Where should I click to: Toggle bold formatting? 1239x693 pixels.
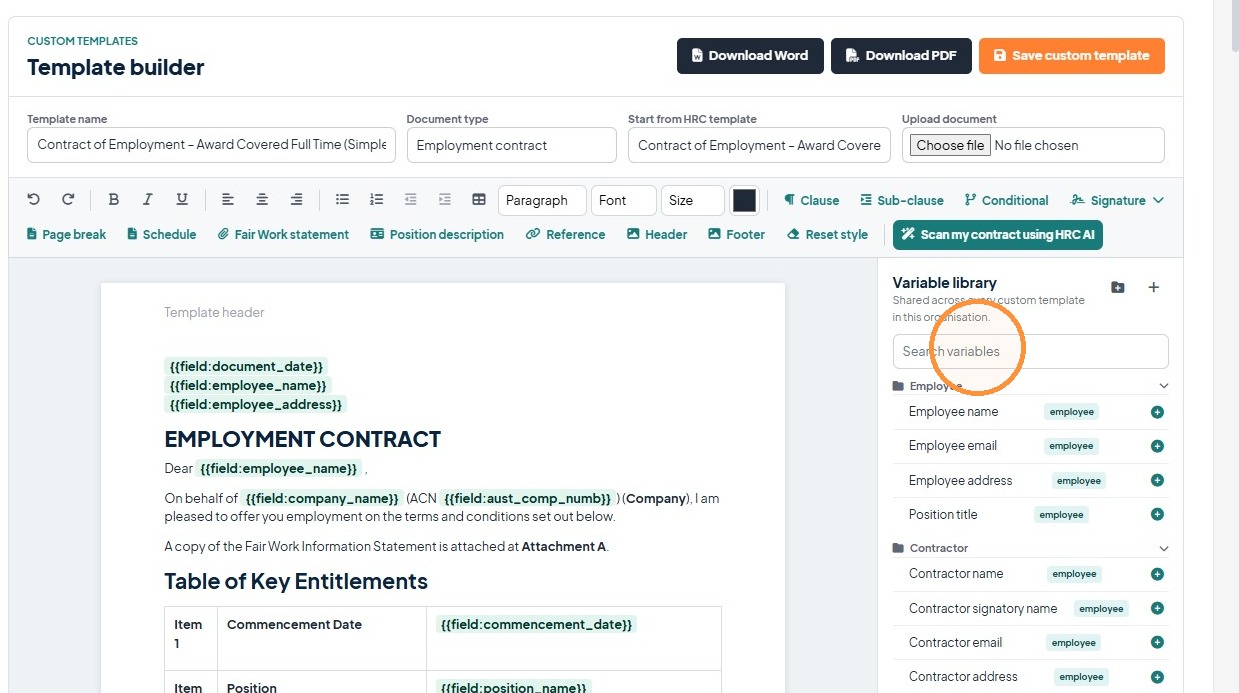114,200
